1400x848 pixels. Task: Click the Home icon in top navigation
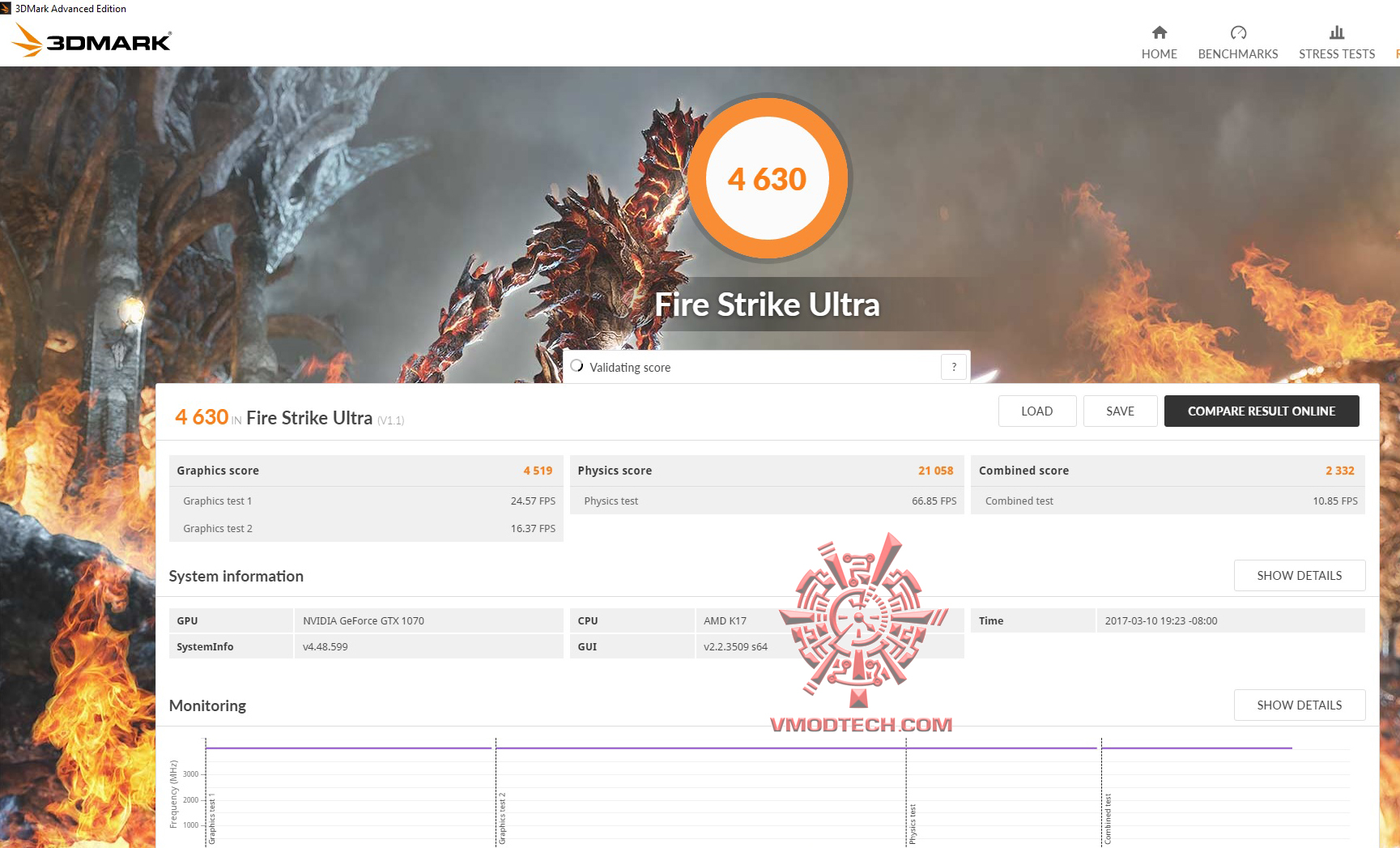tap(1159, 33)
